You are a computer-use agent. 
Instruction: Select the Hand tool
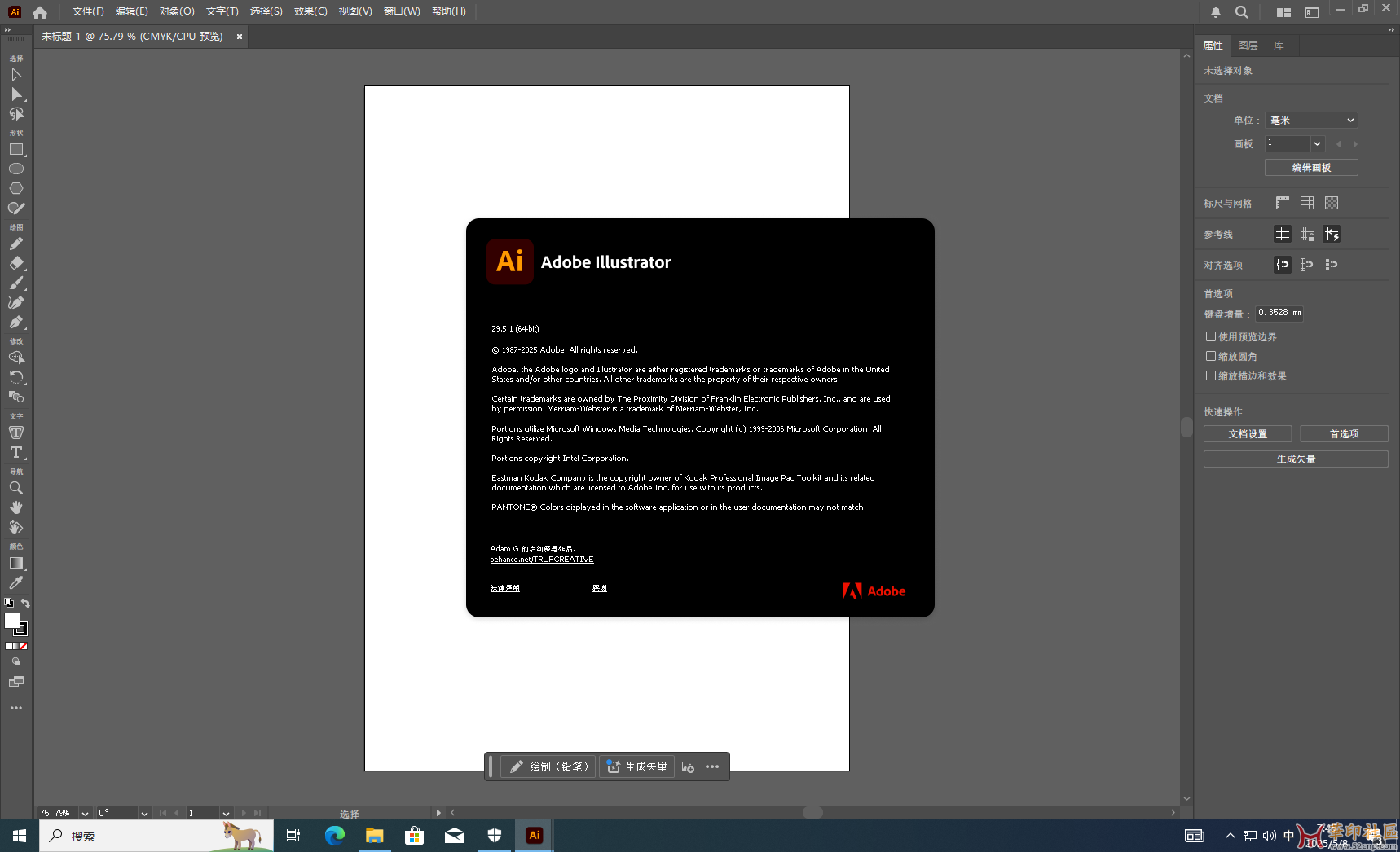coord(15,507)
